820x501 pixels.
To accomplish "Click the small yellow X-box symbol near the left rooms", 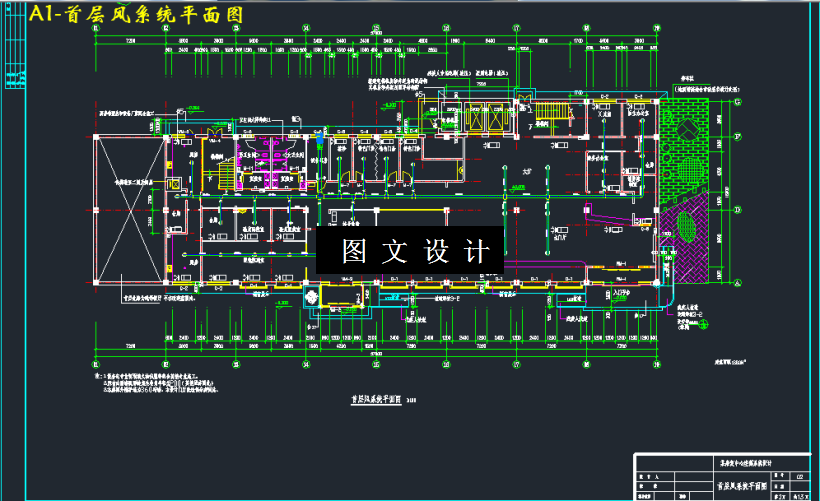I will 174,184.
